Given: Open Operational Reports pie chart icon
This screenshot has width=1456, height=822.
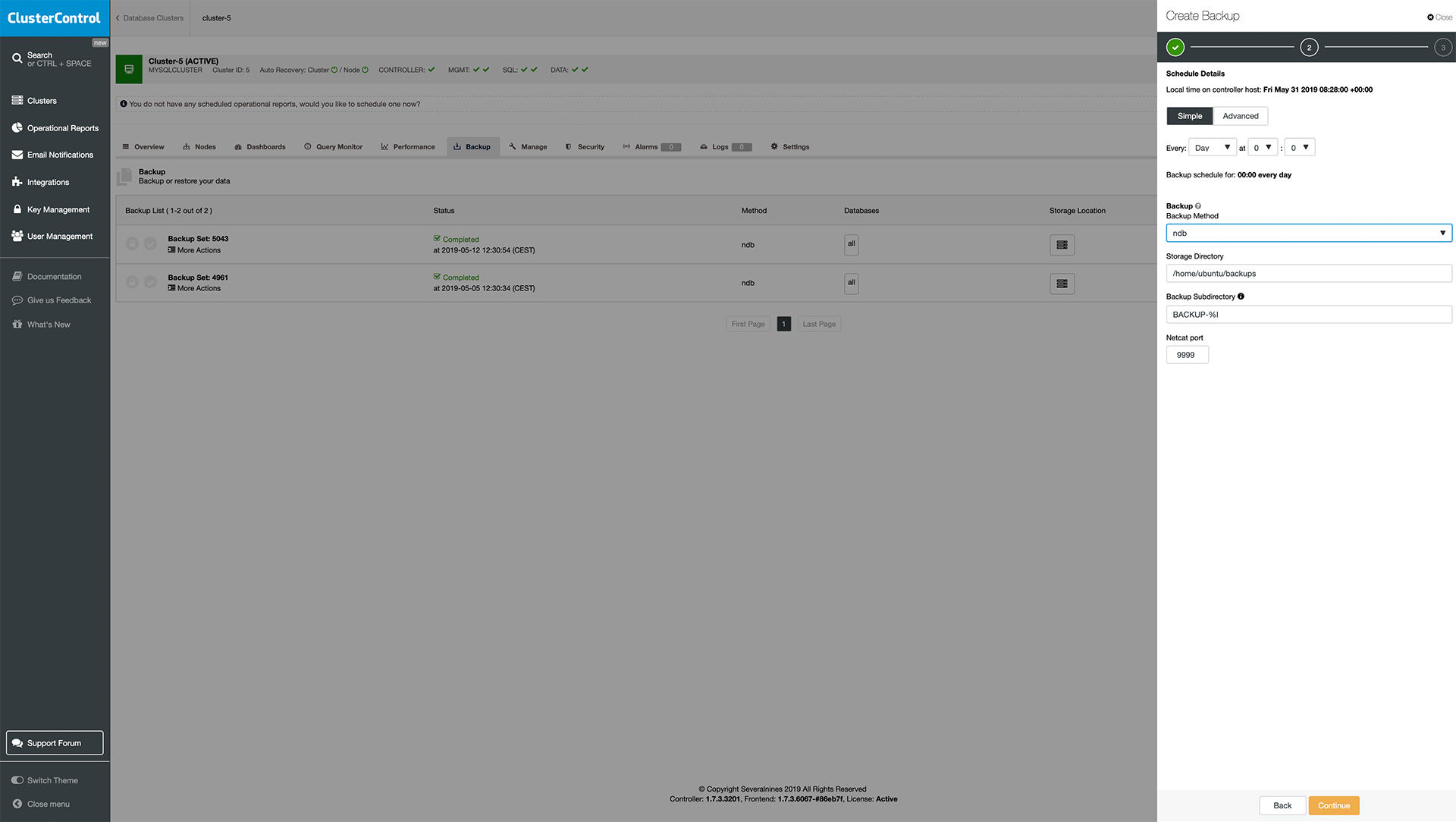Looking at the screenshot, I should [x=17, y=127].
